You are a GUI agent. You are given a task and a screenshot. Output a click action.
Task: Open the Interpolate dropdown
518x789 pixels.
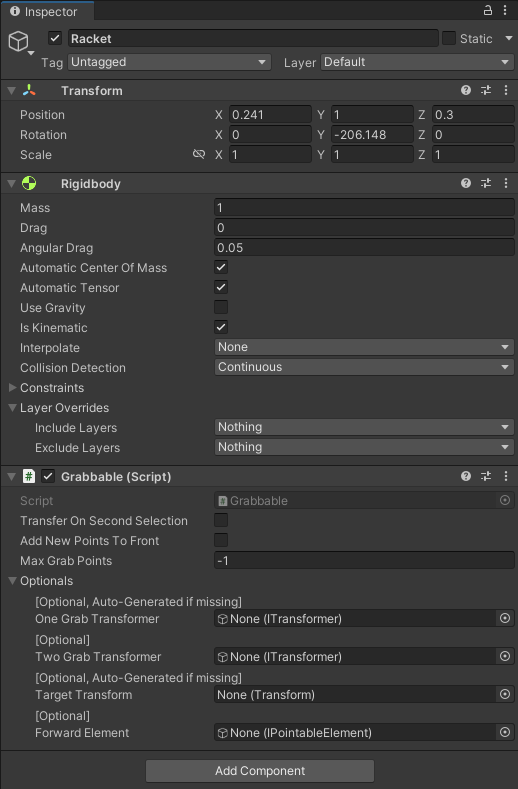click(364, 347)
